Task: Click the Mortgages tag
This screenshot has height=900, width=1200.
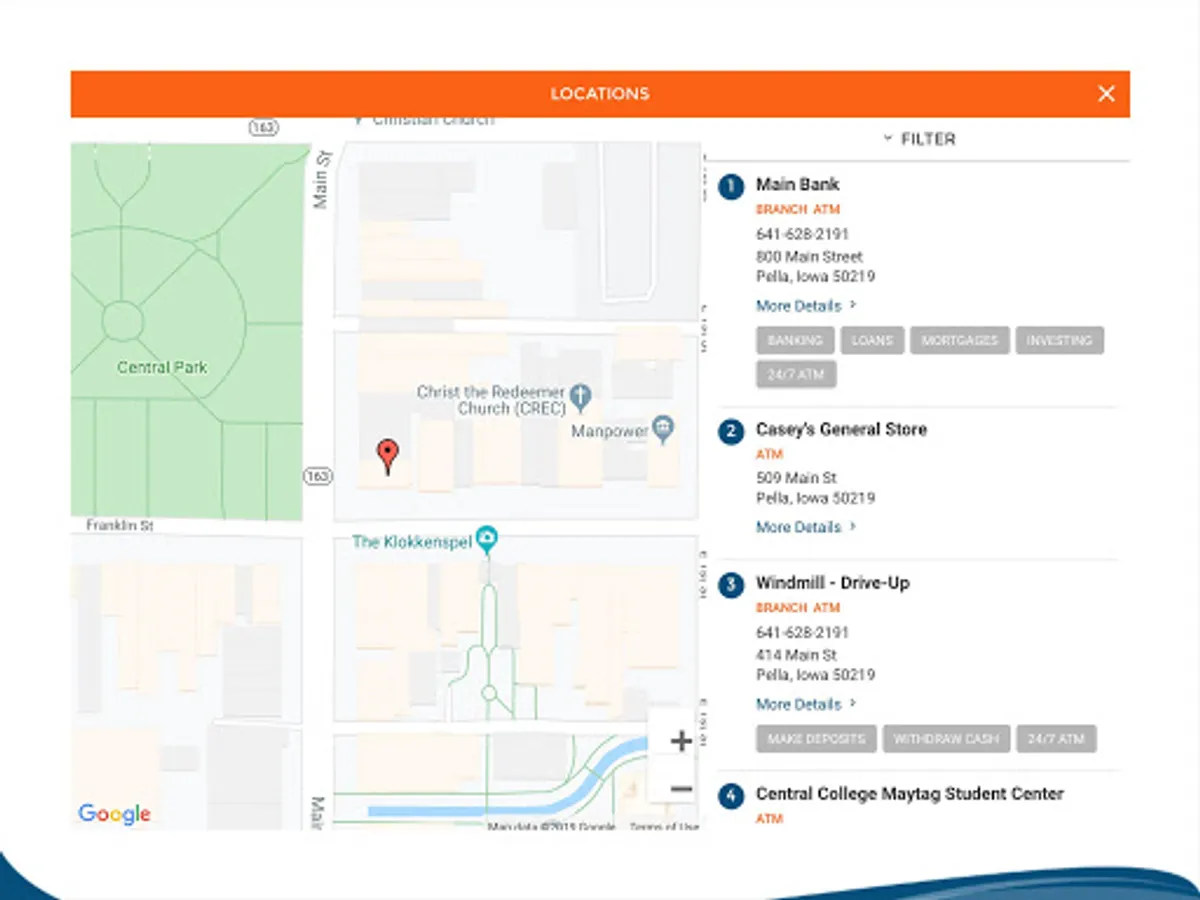Action: (959, 340)
